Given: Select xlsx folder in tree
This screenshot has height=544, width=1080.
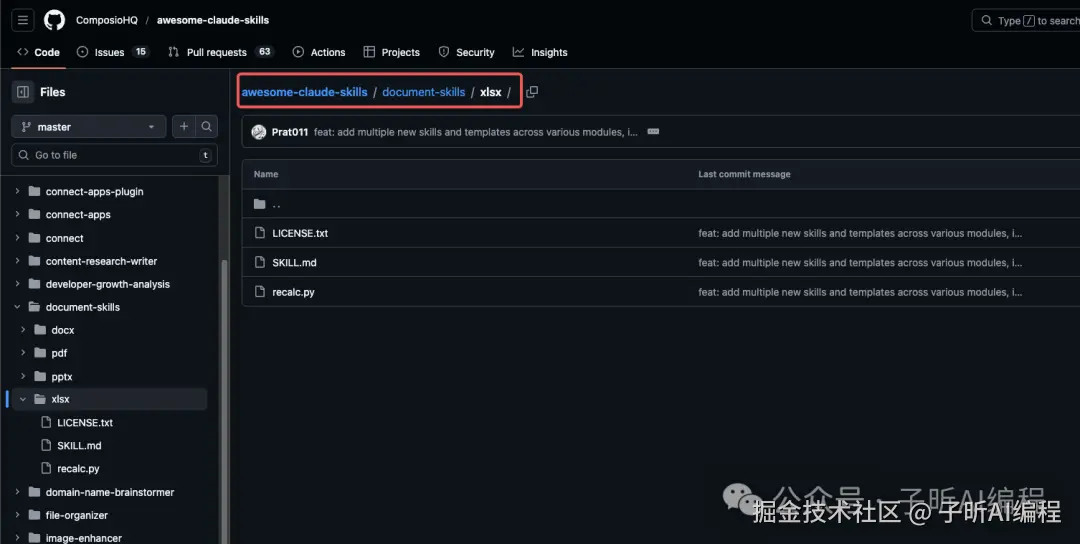Looking at the screenshot, I should [x=60, y=399].
